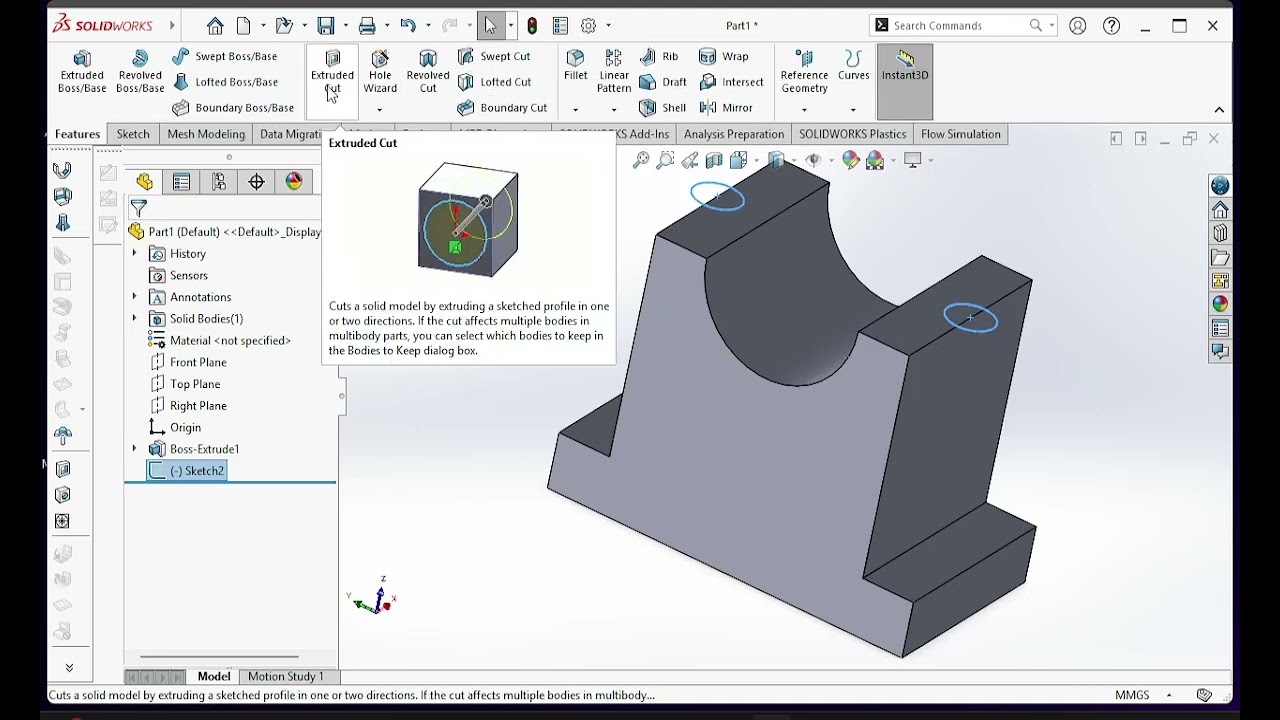Expand the History tree node
The image size is (1280, 720).
tap(135, 254)
